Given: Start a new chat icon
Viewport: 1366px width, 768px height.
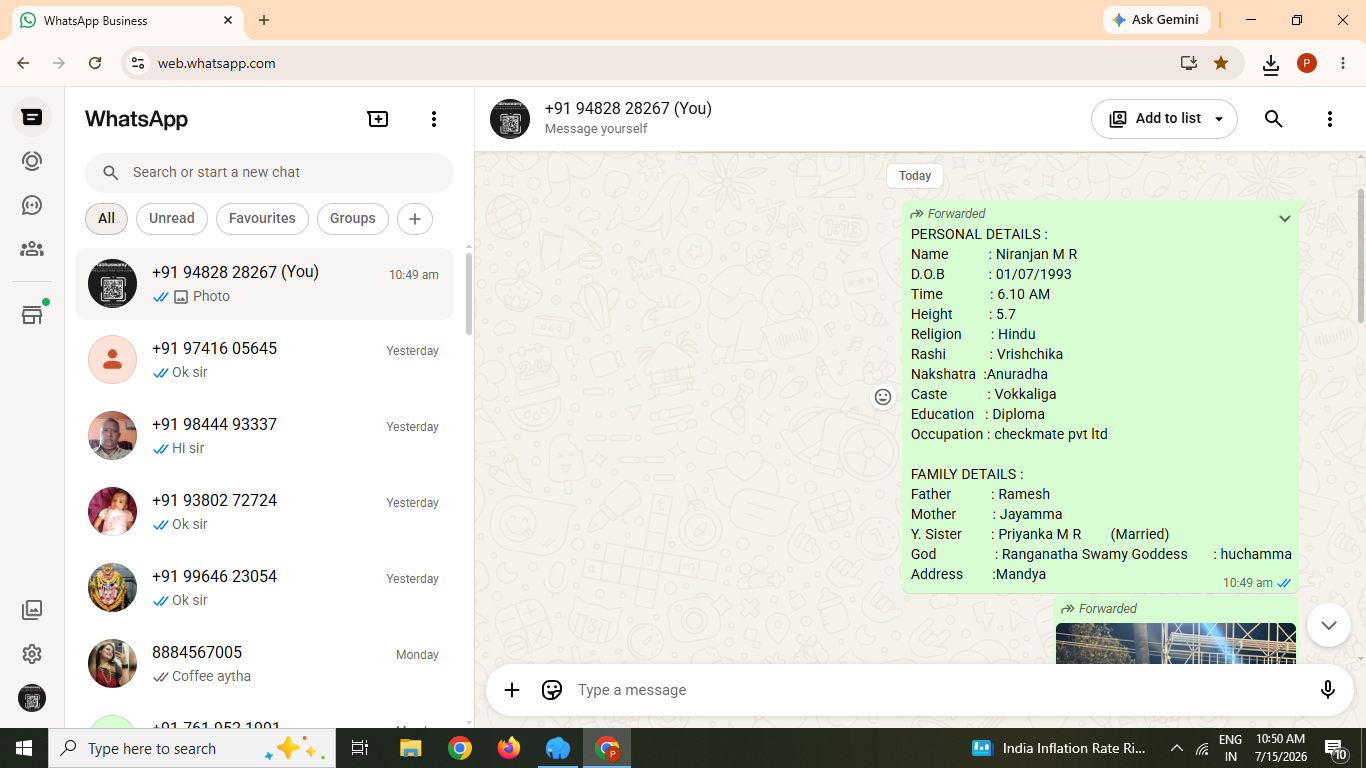Looking at the screenshot, I should [x=378, y=119].
